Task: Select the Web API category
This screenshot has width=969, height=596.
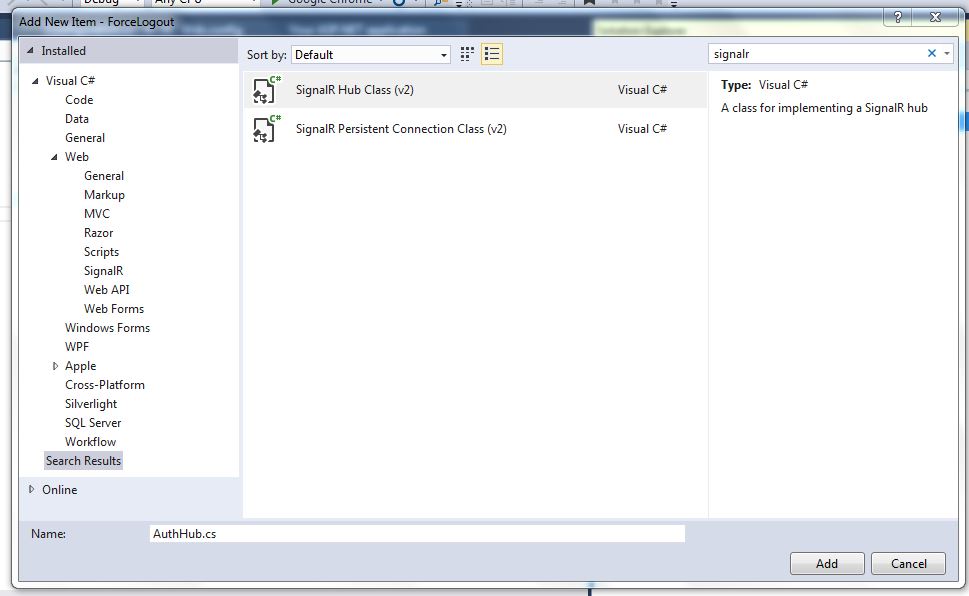Action: click(107, 290)
